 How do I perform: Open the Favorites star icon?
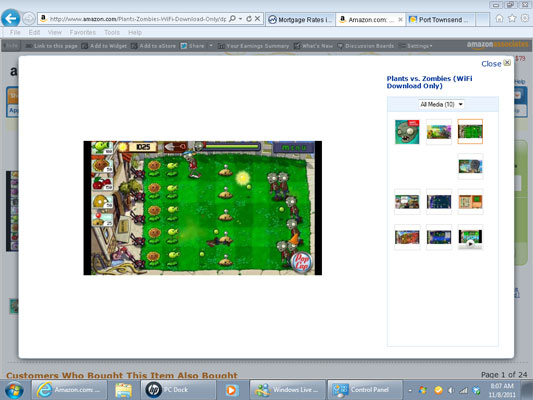pos(512,18)
